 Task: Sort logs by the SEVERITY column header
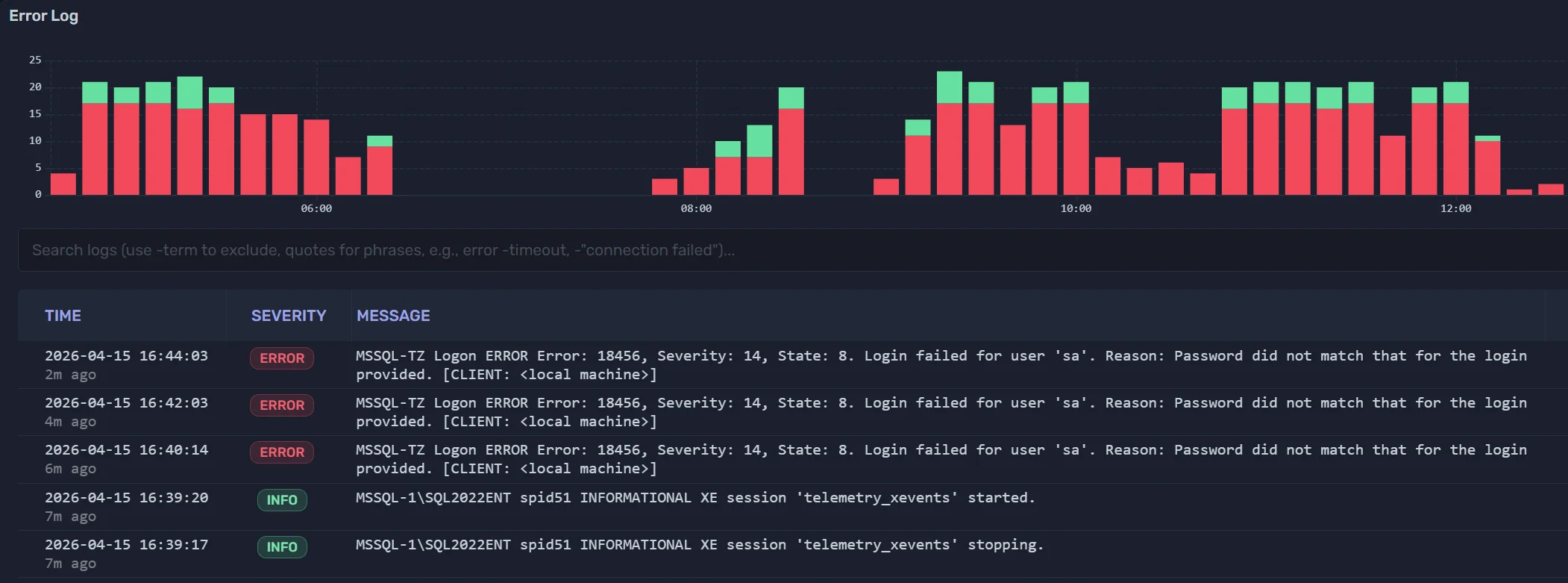click(288, 316)
